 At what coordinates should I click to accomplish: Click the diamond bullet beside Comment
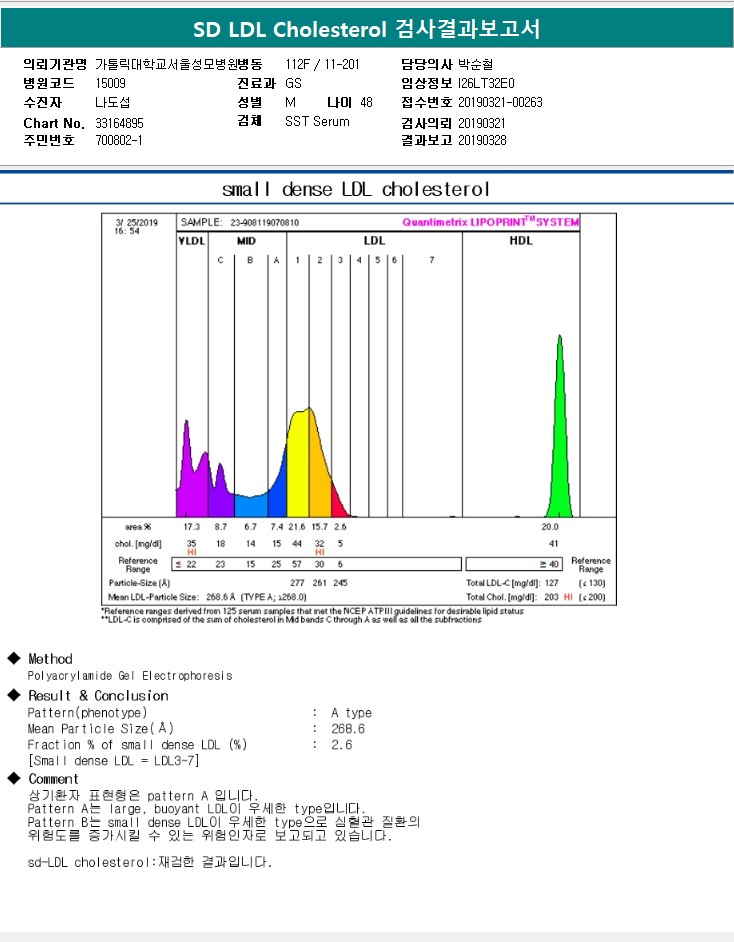coord(14,778)
